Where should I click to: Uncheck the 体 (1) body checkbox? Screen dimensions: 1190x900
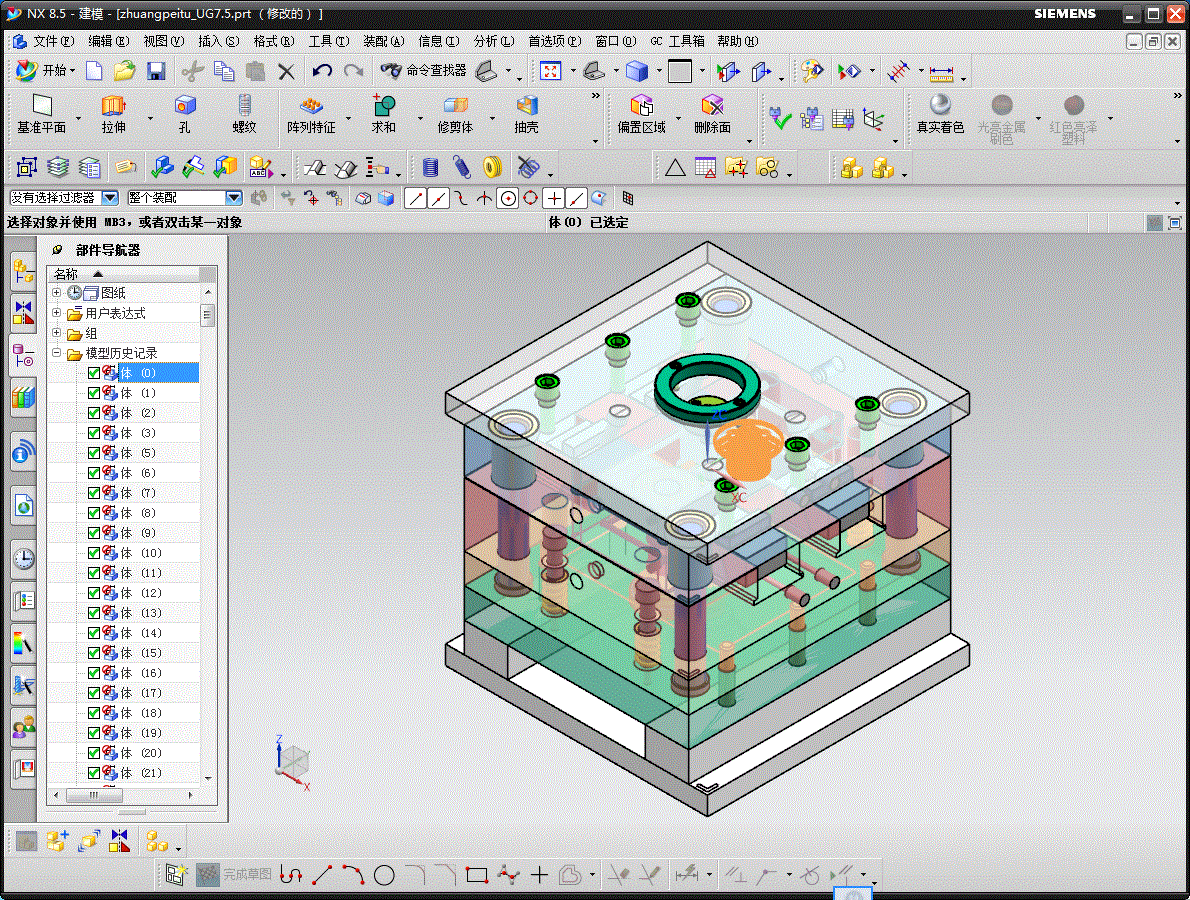(94, 393)
